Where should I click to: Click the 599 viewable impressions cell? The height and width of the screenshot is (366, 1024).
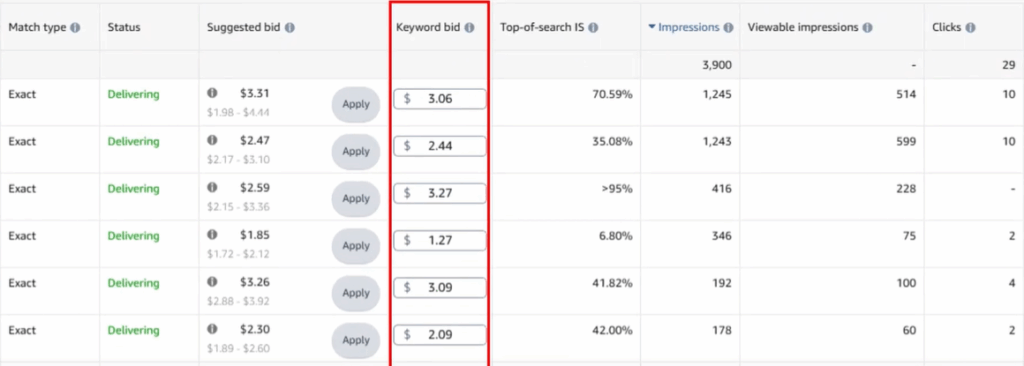(906, 142)
